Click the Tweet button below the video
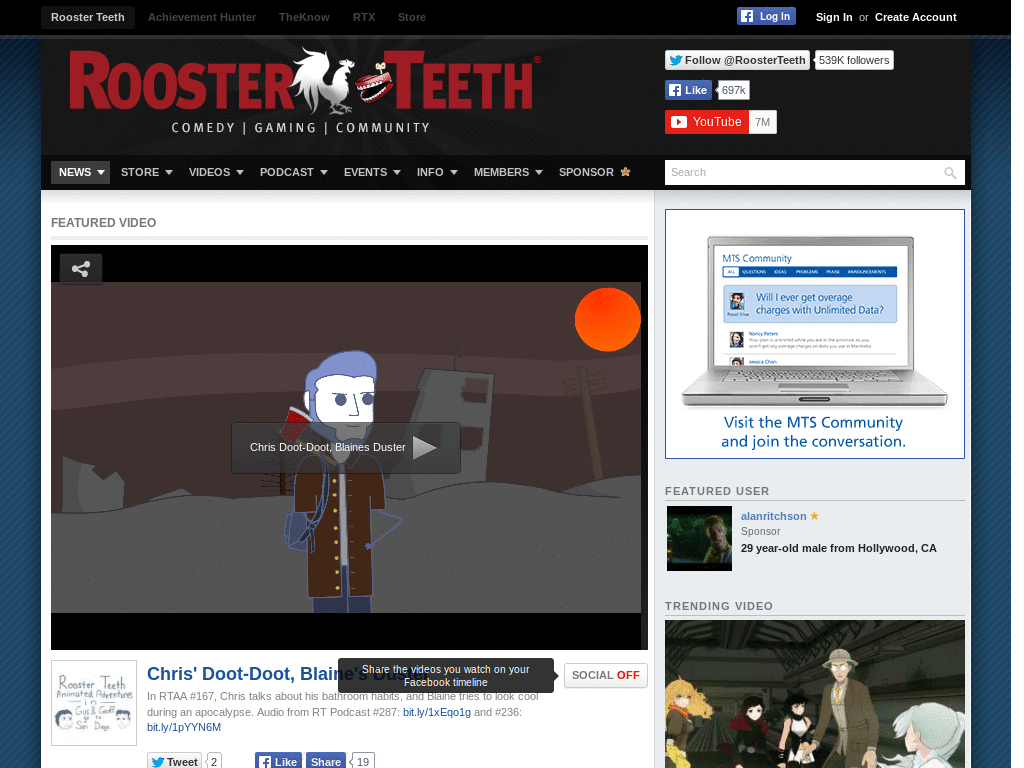Screen dimensions: 1024x768 click(174, 761)
